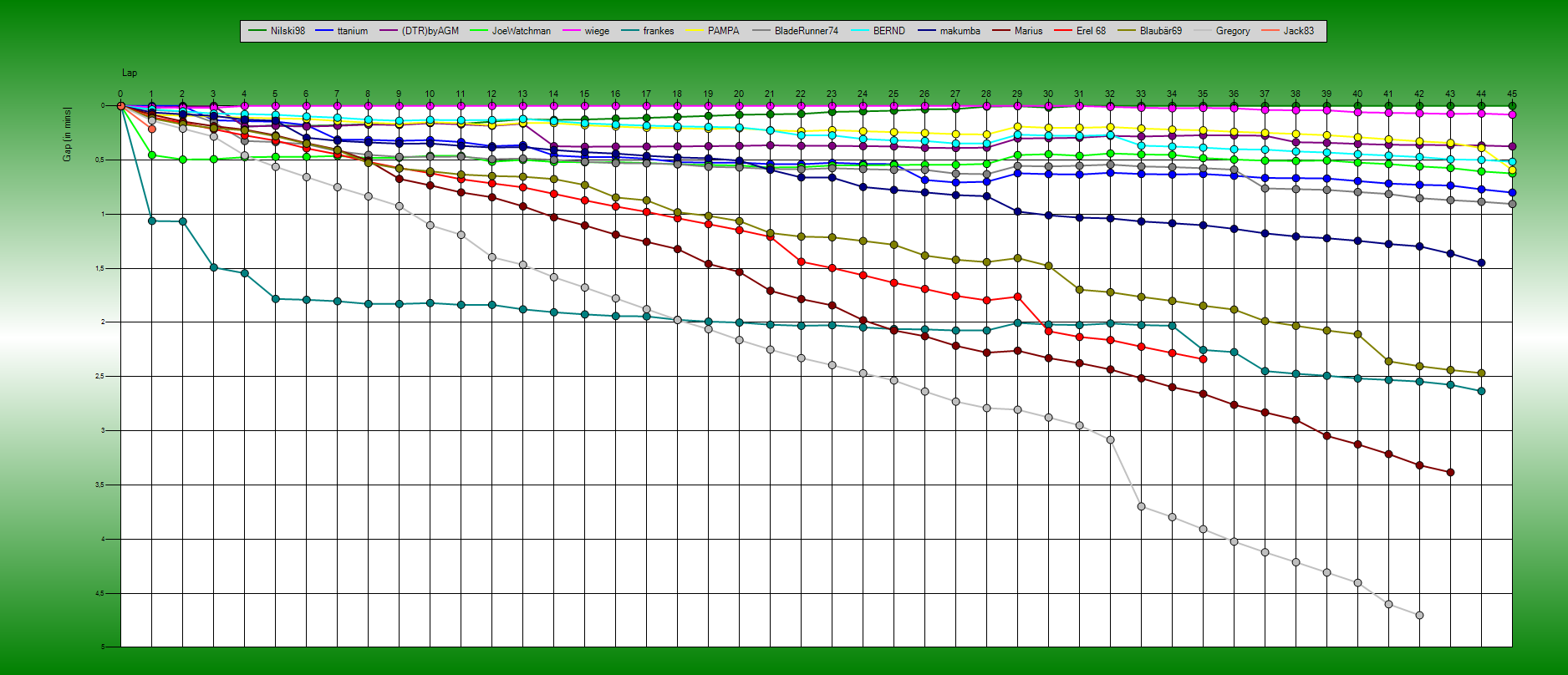Viewport: 1568px width, 675px height.
Task: Click frankes's last data point at lap 44
Action: [1481, 391]
